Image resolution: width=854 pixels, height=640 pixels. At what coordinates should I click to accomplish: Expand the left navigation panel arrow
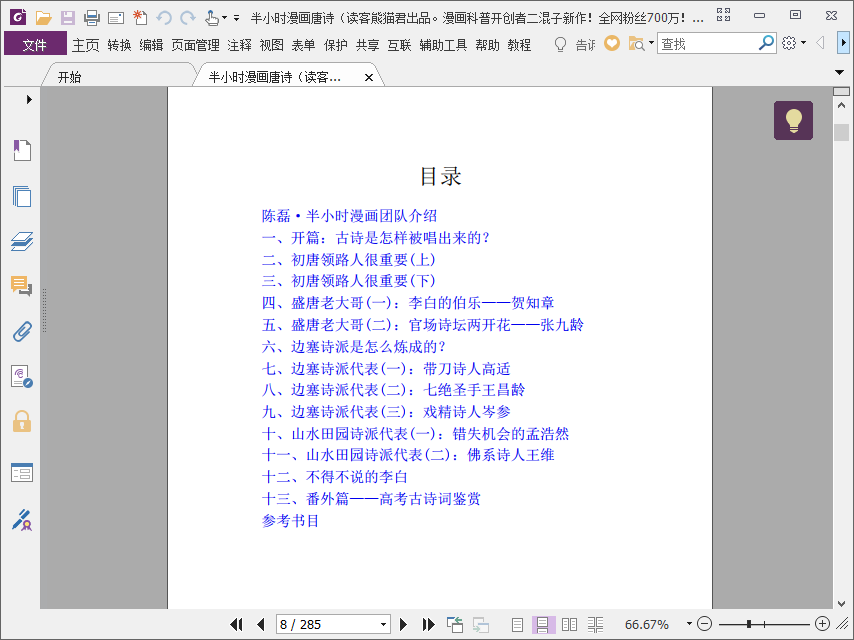pyautogui.click(x=29, y=99)
